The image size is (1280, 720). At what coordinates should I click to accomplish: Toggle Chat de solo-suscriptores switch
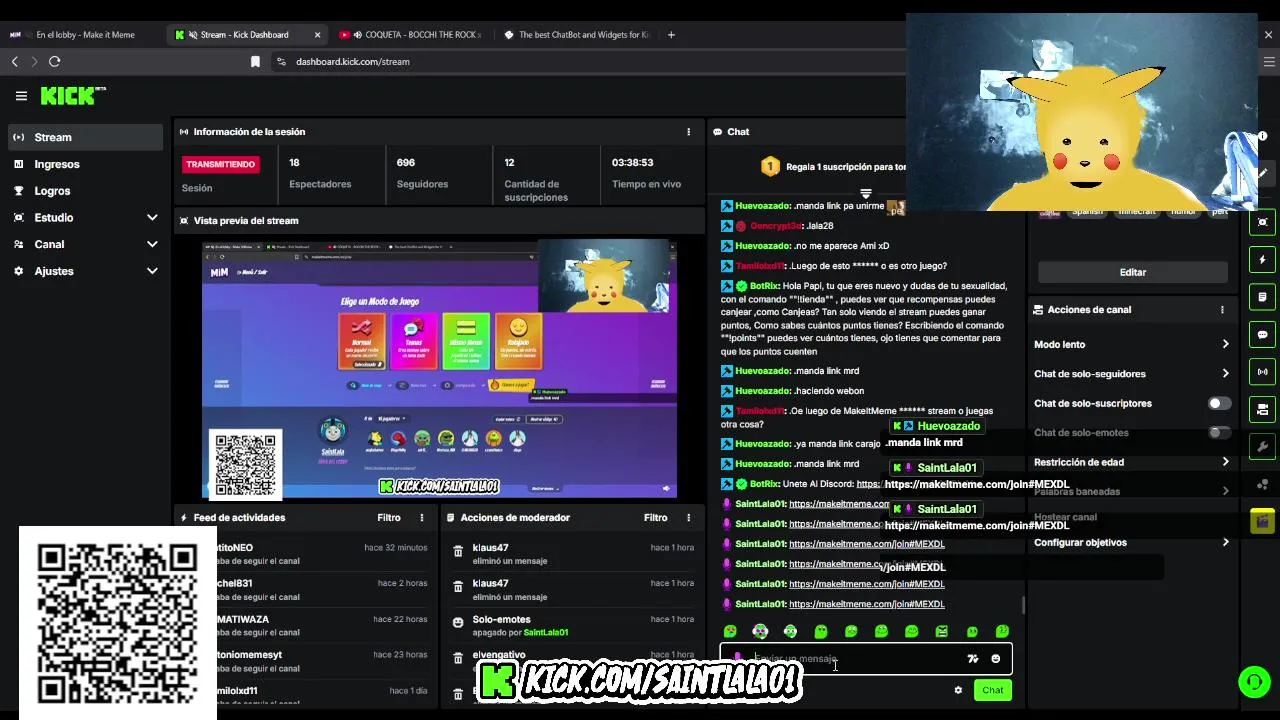(1219, 403)
